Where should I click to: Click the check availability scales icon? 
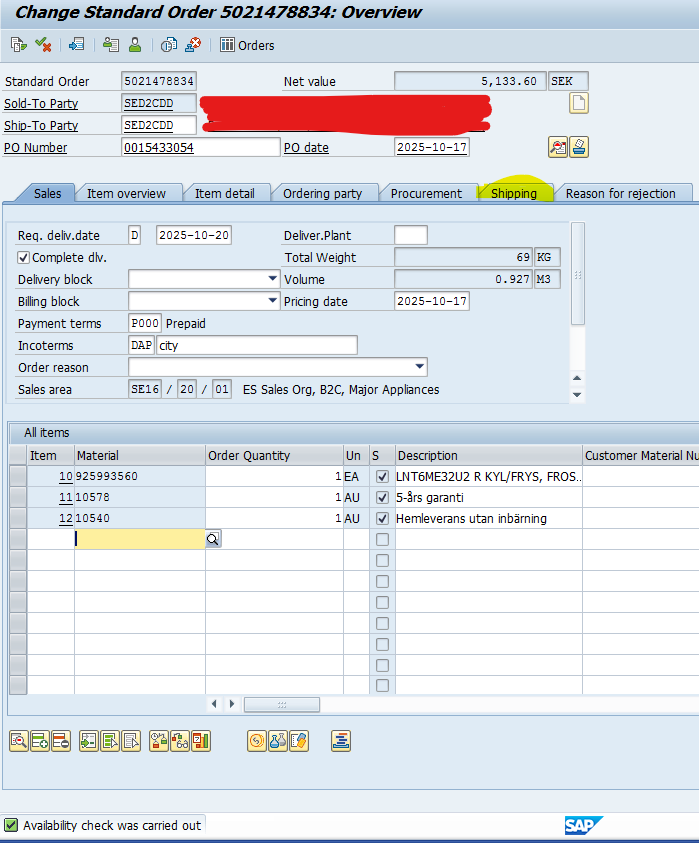[x=159, y=741]
